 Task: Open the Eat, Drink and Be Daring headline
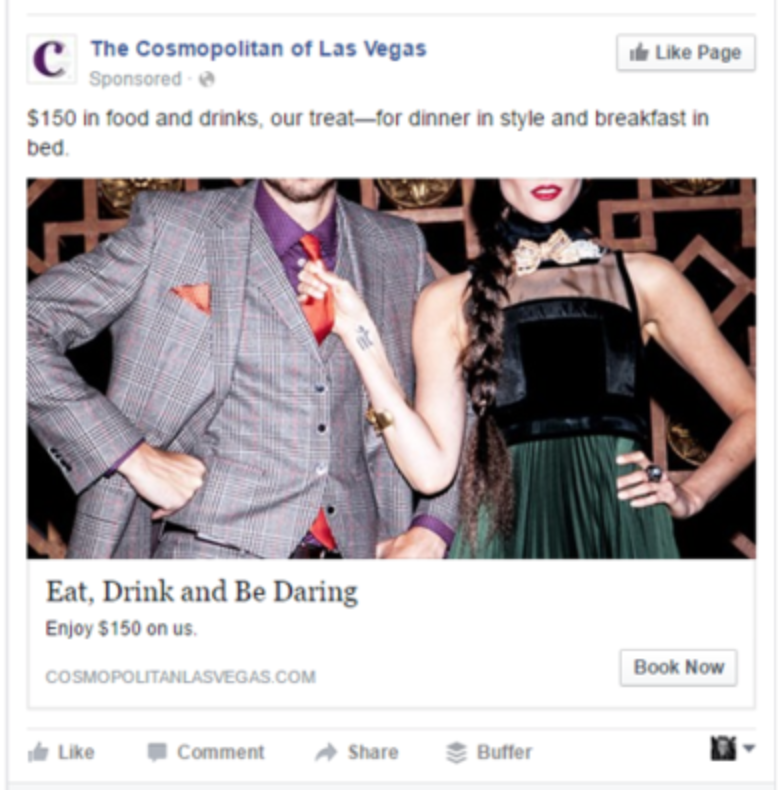pos(202,591)
